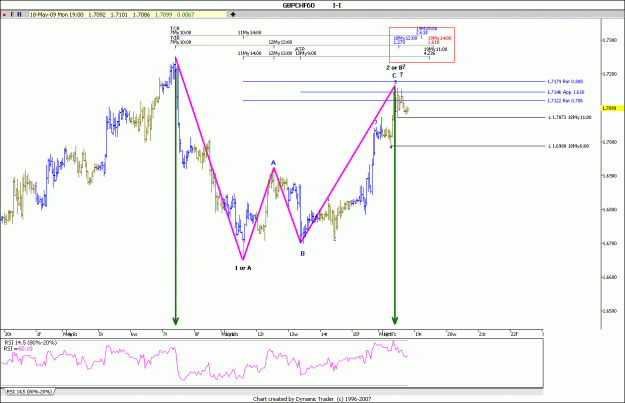This screenshot has width=625, height=403.
Task: Click the blue wave label B
Action: pos(303,254)
